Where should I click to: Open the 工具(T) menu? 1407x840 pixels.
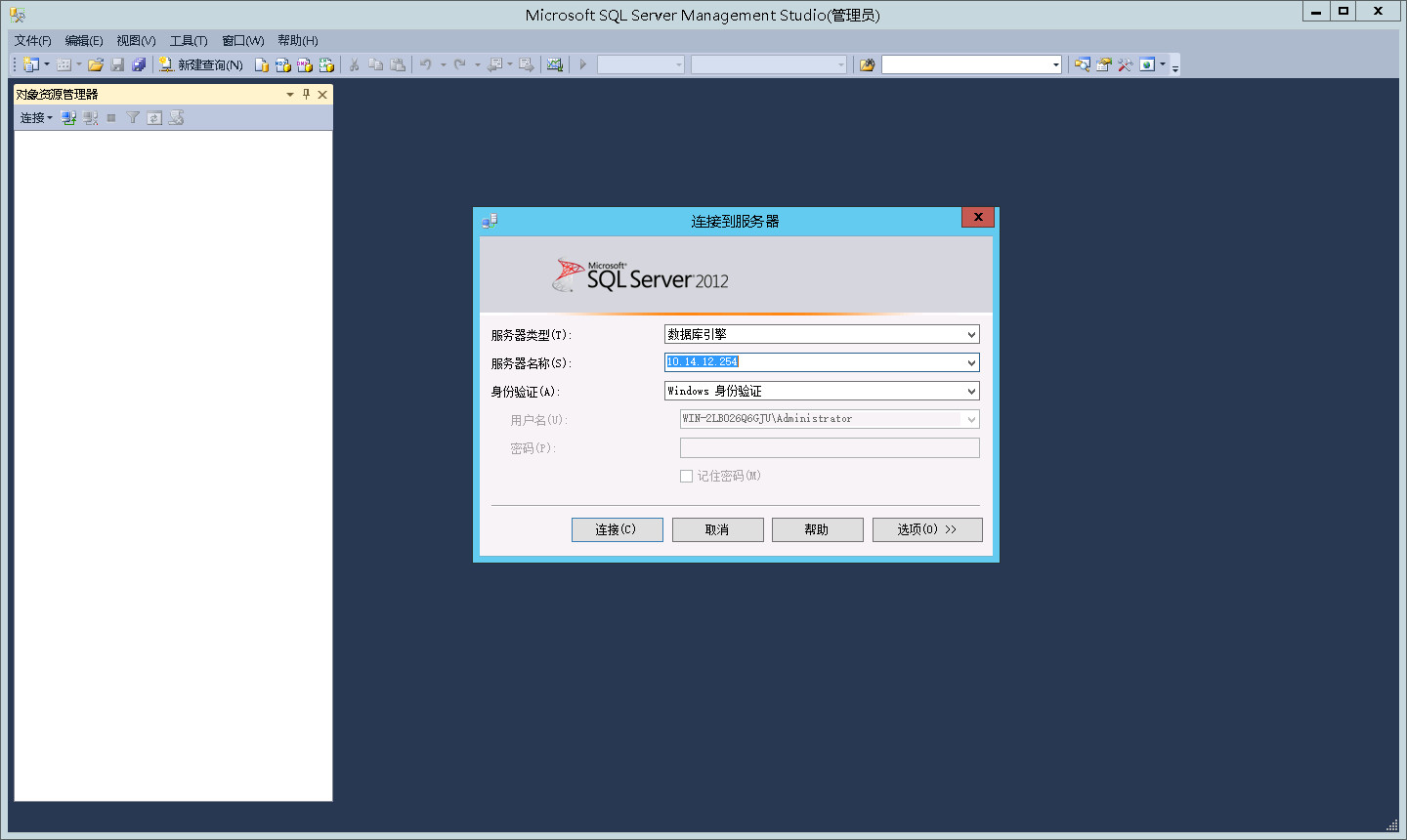coord(189,40)
